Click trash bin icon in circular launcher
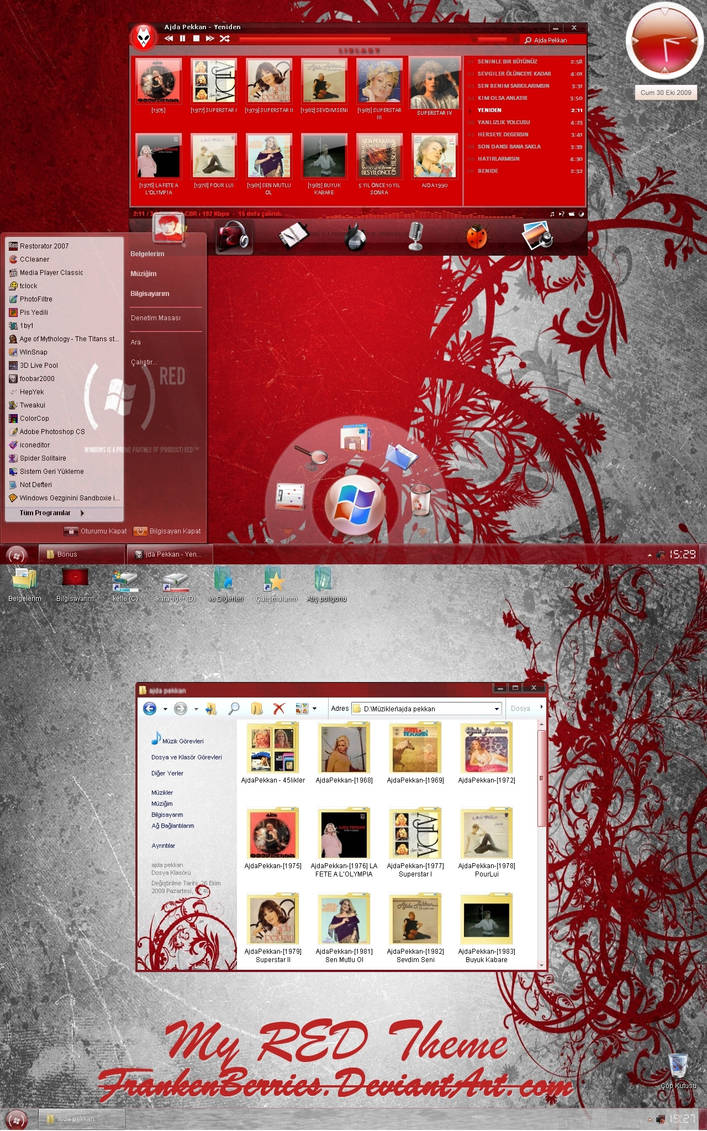This screenshot has height=1131, width=707. tap(421, 498)
